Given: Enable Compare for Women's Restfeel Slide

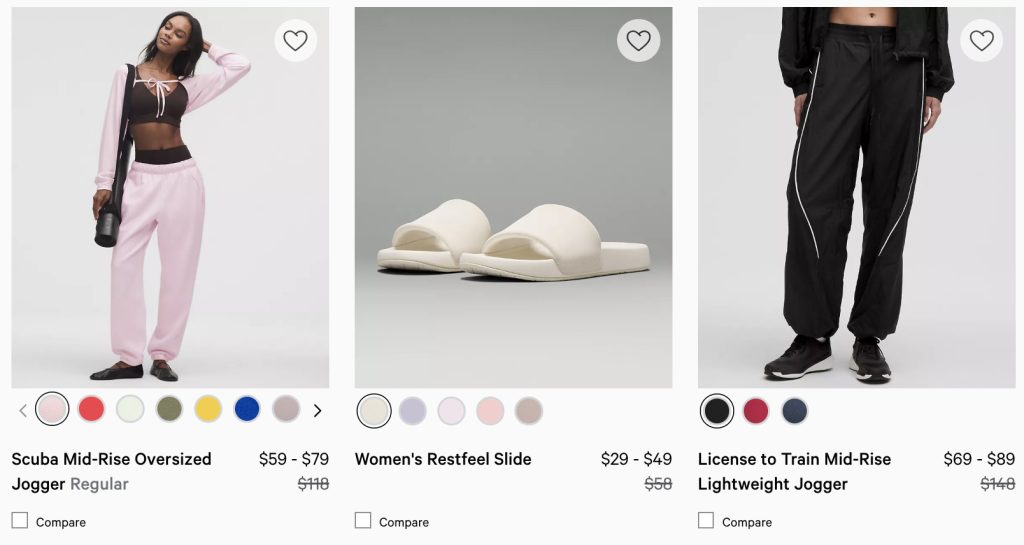Looking at the screenshot, I should pyautogui.click(x=363, y=521).
